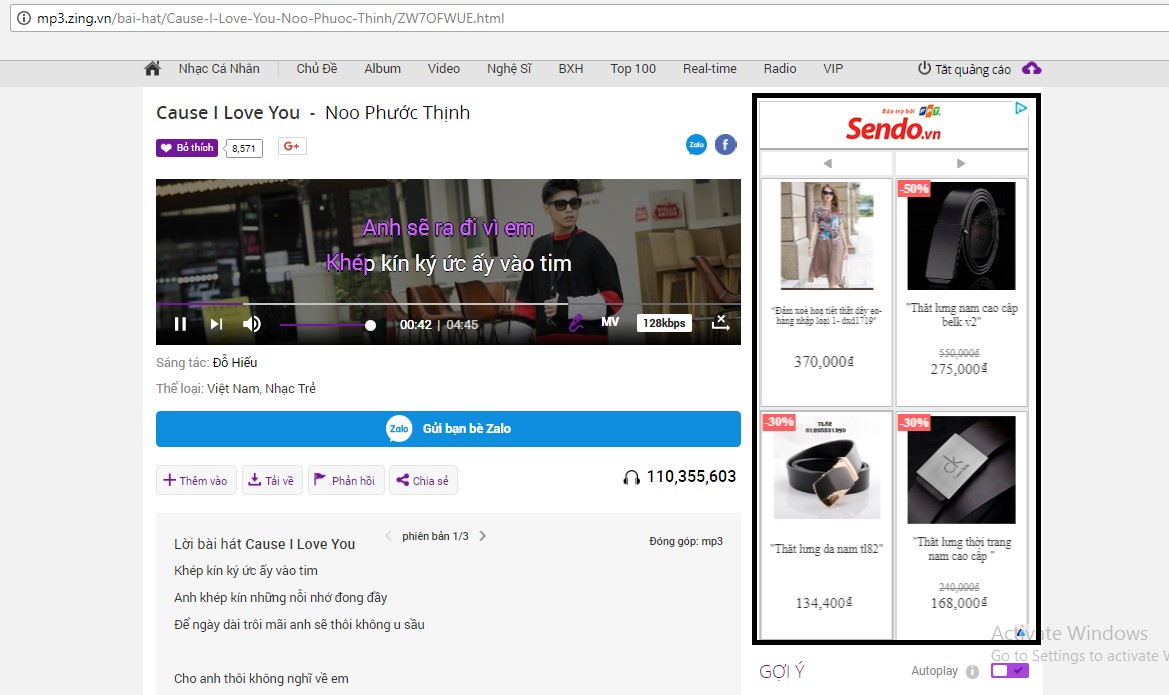Click the volume slider knob
Viewport: 1169px width, 695px height.
coord(371,325)
